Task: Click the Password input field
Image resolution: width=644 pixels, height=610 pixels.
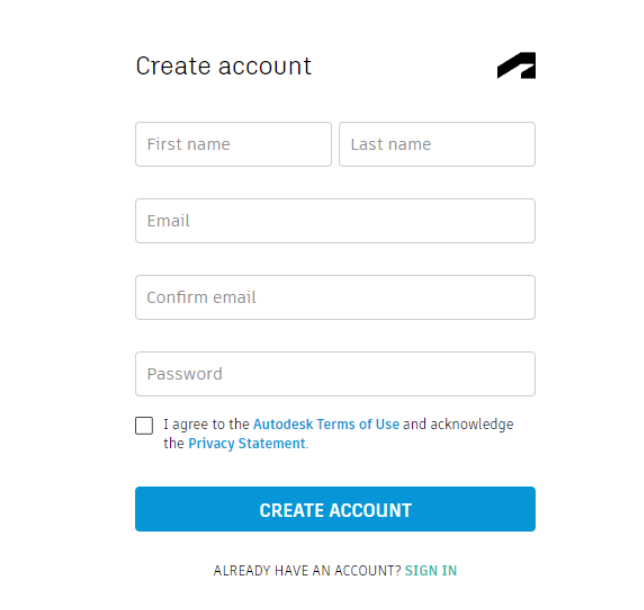Action: coord(335,374)
